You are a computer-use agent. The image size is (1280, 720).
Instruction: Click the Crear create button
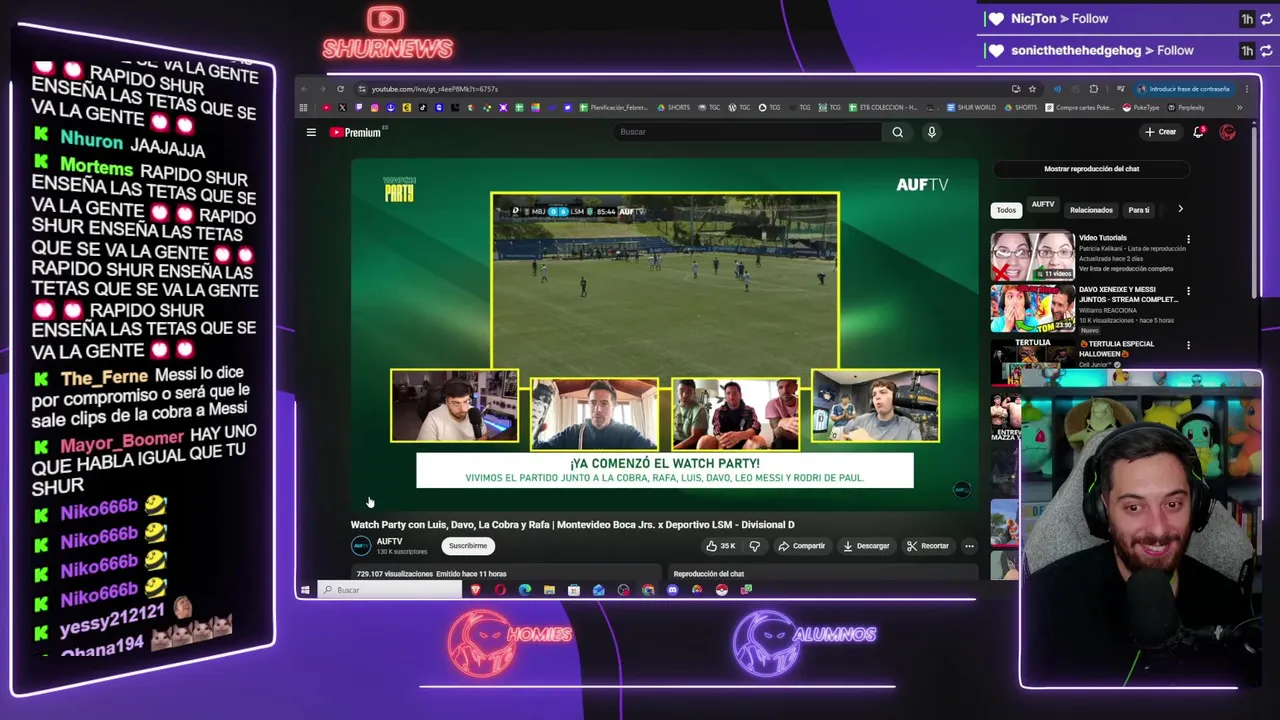(x=1161, y=132)
